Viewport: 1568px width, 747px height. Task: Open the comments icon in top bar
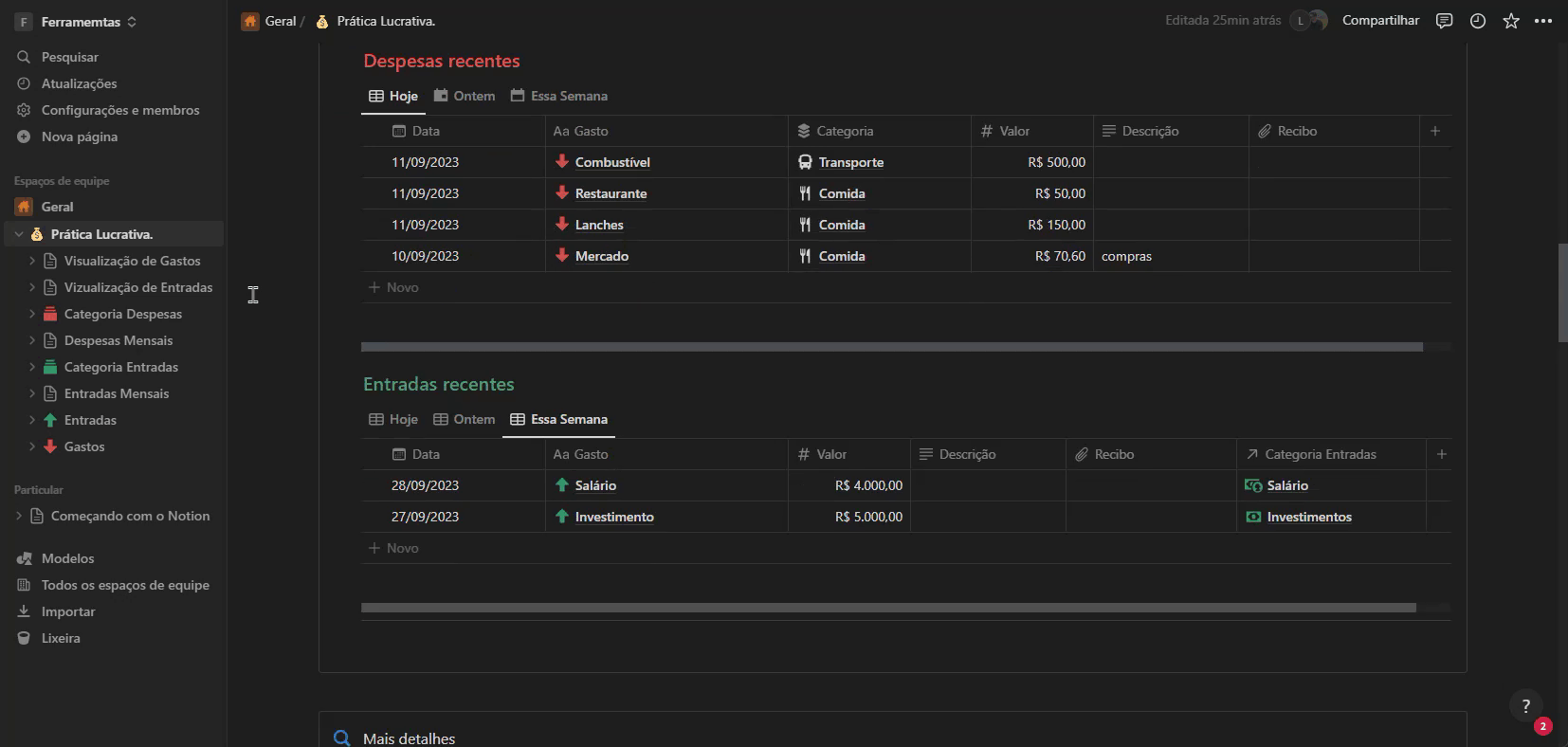click(x=1444, y=21)
